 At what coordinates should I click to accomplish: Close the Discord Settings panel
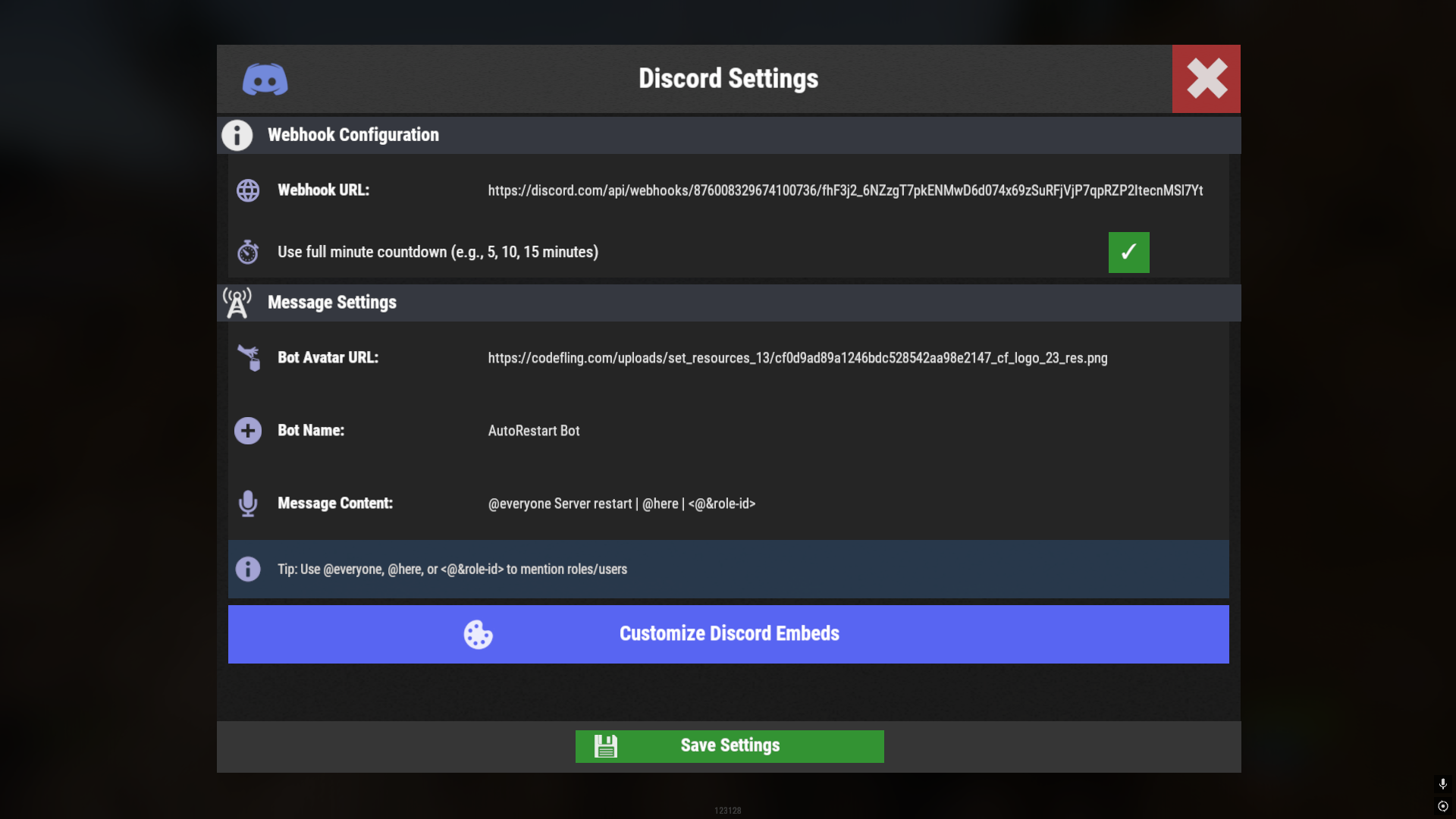click(1207, 79)
